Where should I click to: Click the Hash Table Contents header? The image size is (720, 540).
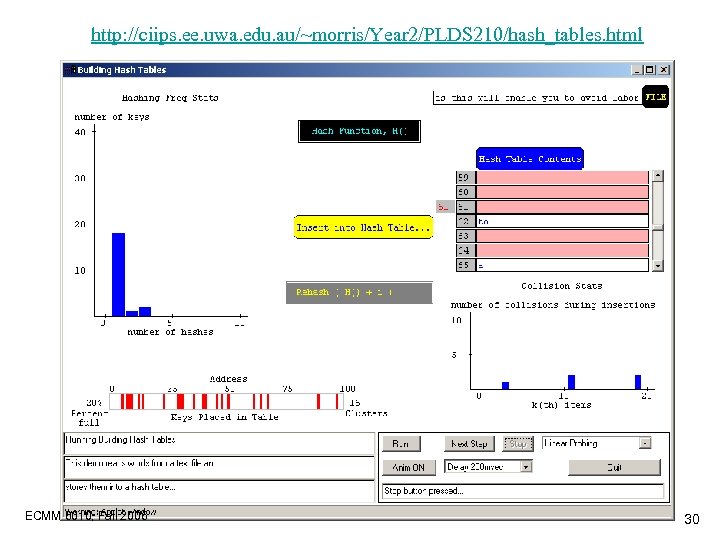(530, 159)
